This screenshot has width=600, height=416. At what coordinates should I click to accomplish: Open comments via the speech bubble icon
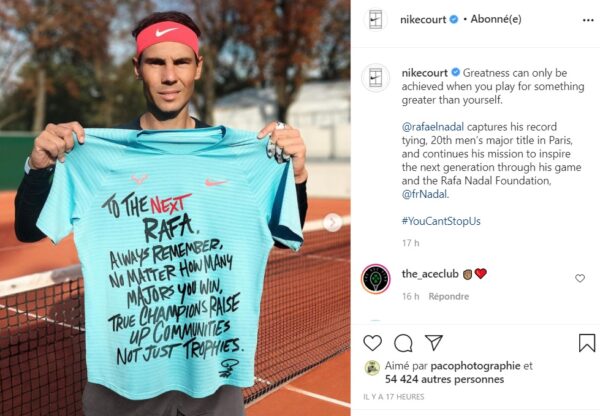tap(403, 343)
